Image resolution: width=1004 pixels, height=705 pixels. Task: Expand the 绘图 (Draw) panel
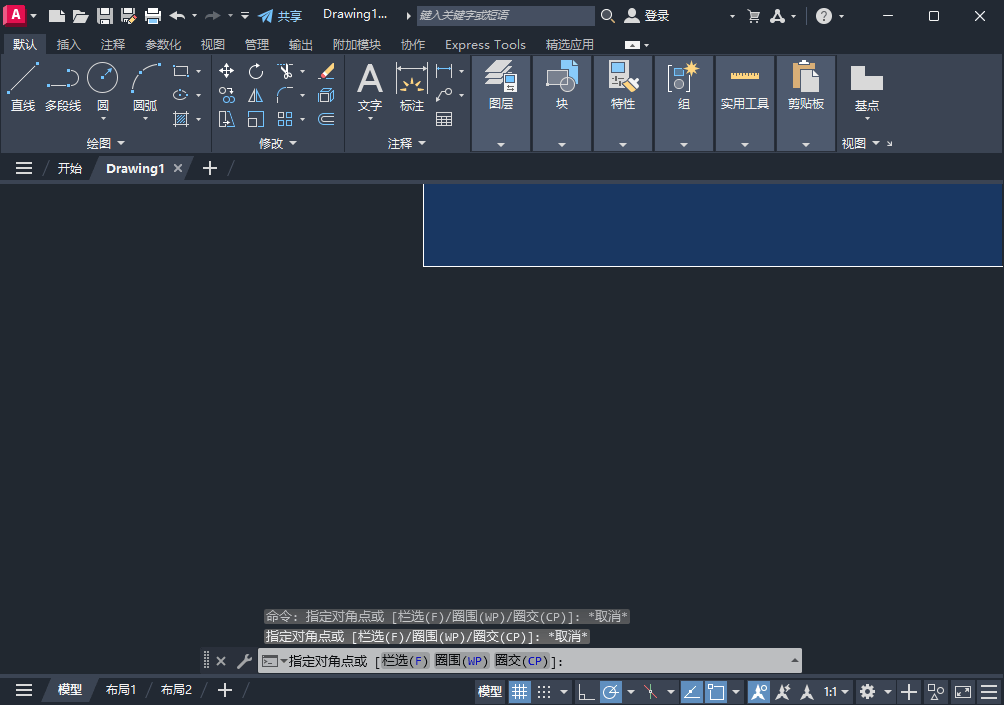tap(119, 142)
